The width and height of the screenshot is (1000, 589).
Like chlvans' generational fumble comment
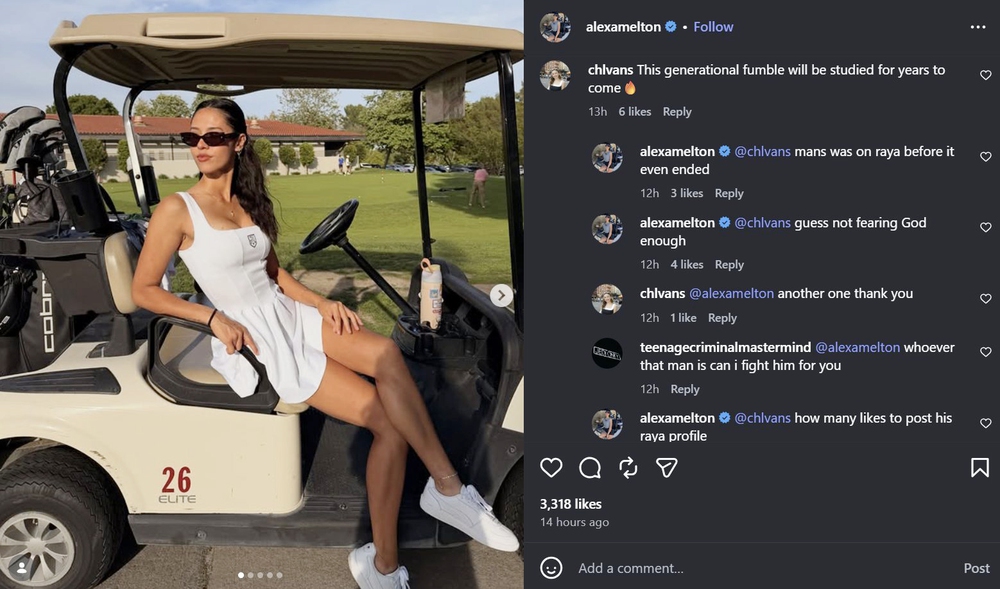coord(985,75)
